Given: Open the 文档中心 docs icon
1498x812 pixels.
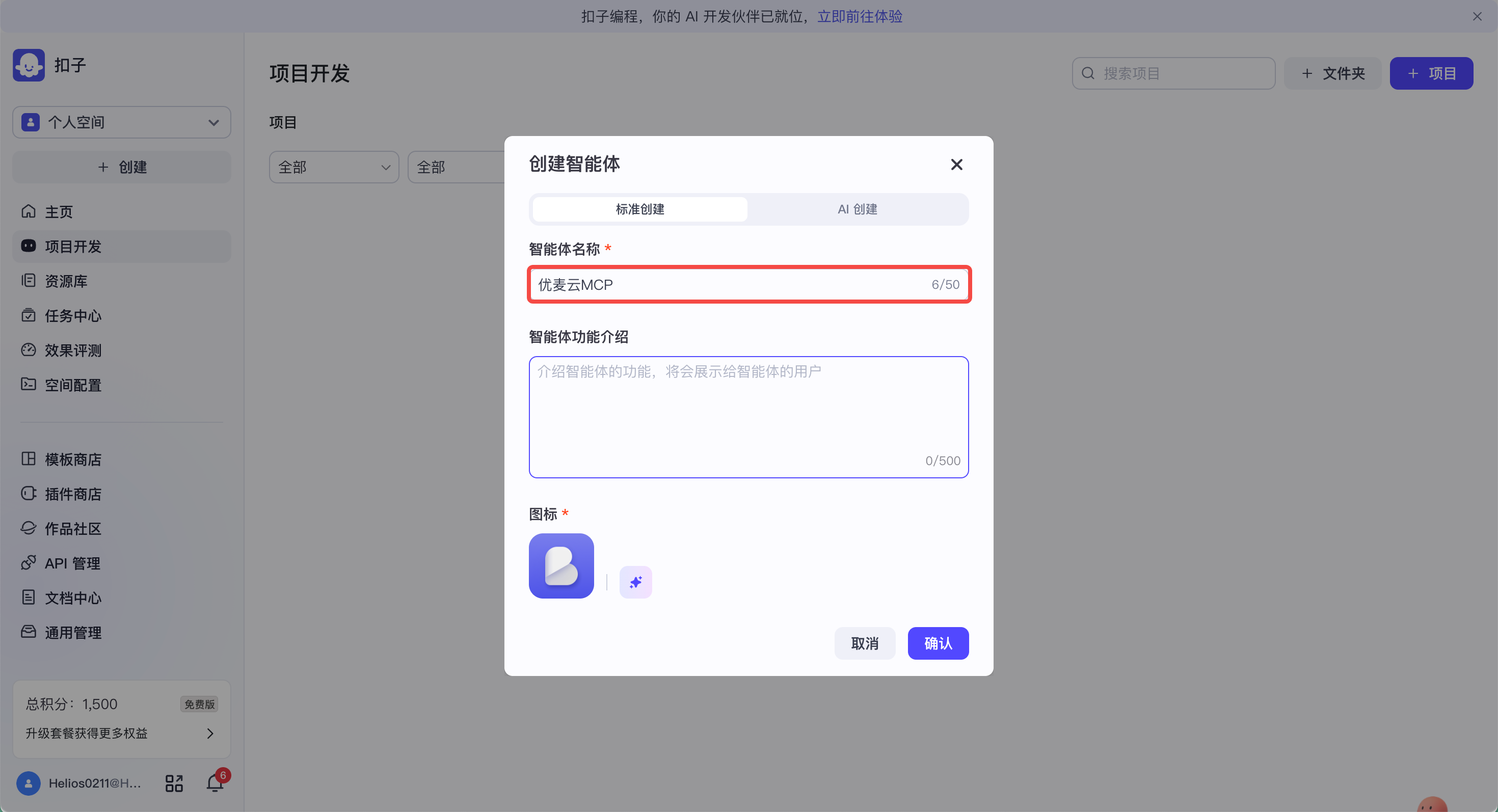Looking at the screenshot, I should (x=29, y=597).
